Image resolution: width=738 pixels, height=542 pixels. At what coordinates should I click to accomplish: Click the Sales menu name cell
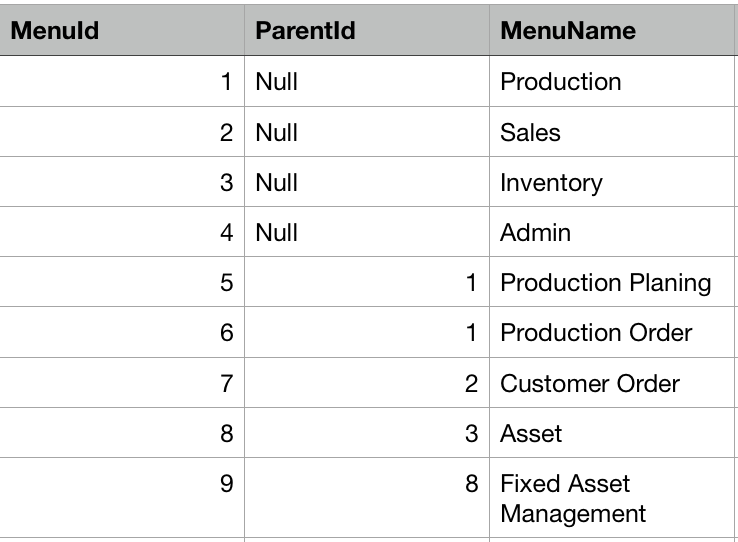[x=612, y=132]
